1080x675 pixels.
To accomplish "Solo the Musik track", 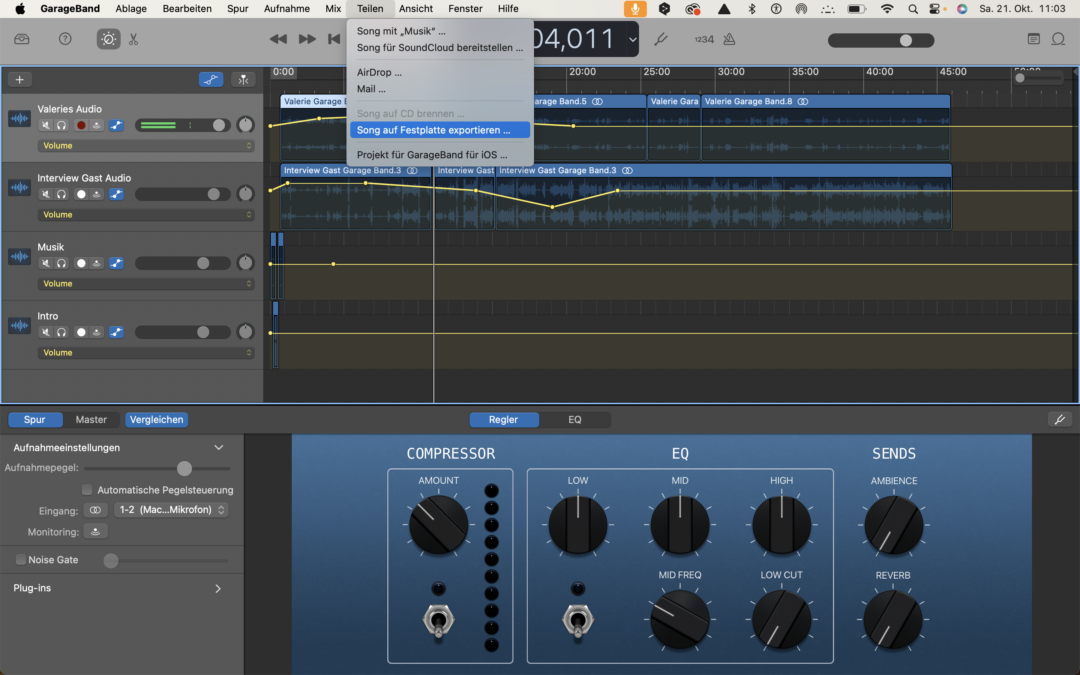I will pos(61,263).
